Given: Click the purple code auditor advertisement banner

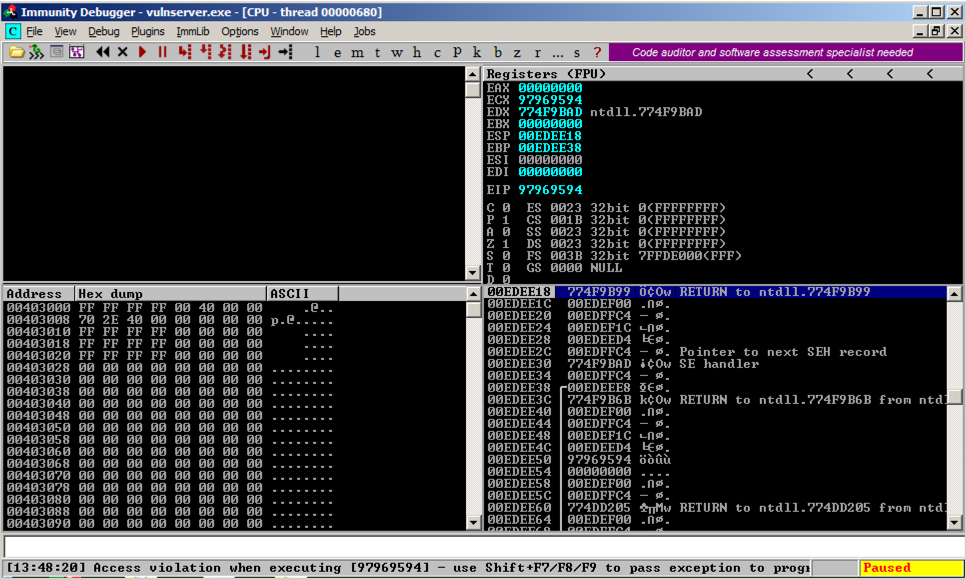Looking at the screenshot, I should pos(785,52).
